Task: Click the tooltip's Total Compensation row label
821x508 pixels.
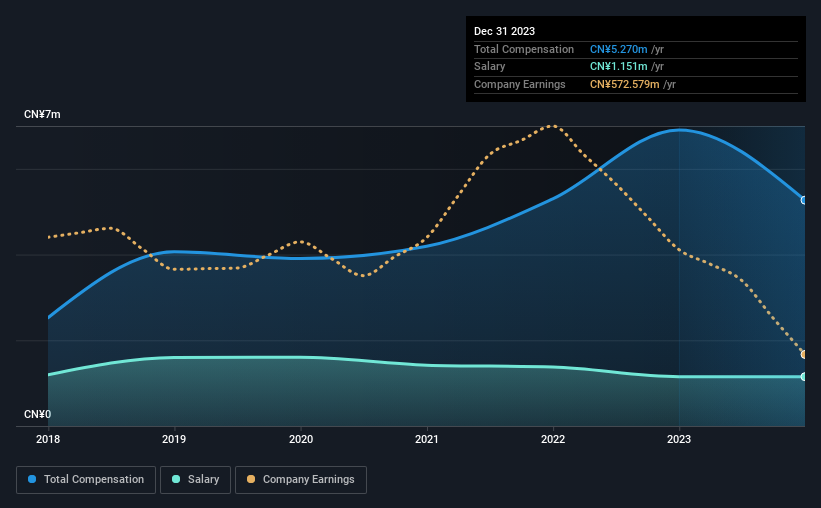Action: tap(524, 49)
